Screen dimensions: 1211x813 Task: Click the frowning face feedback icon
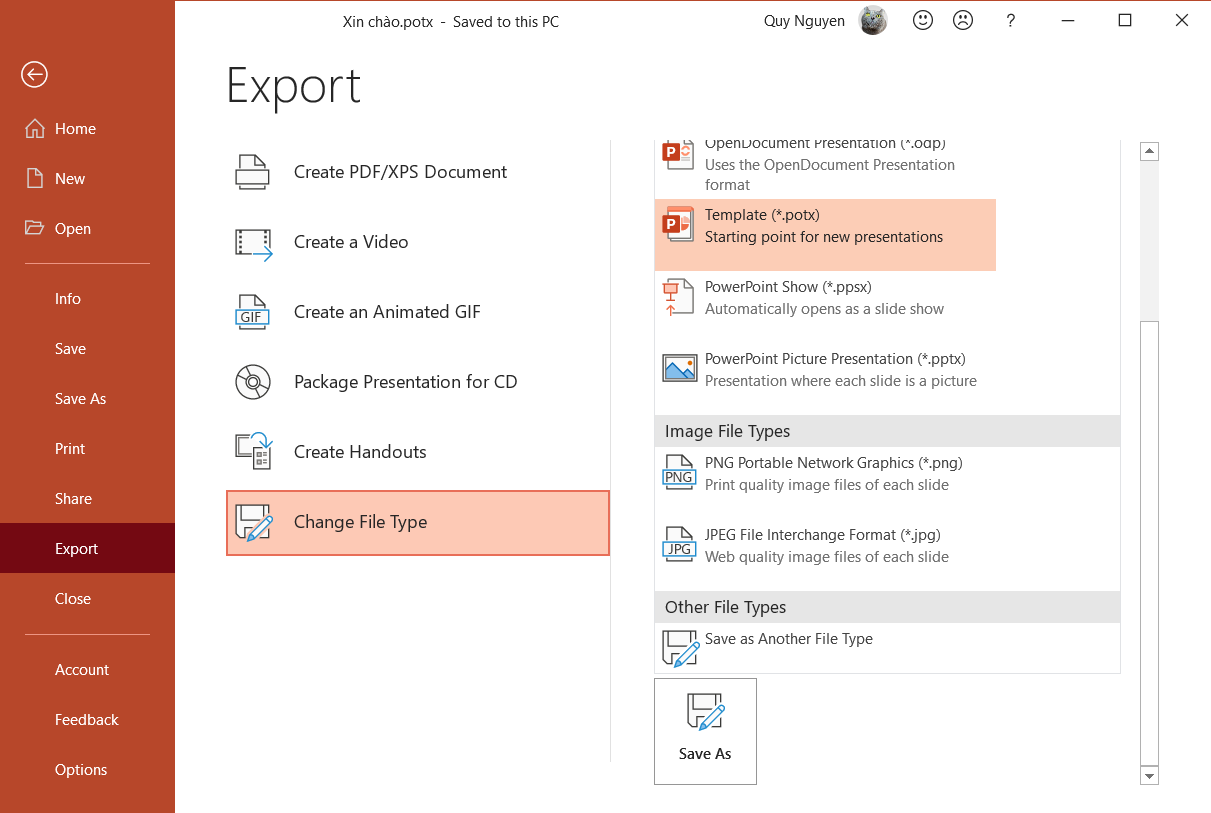pyautogui.click(x=963, y=20)
